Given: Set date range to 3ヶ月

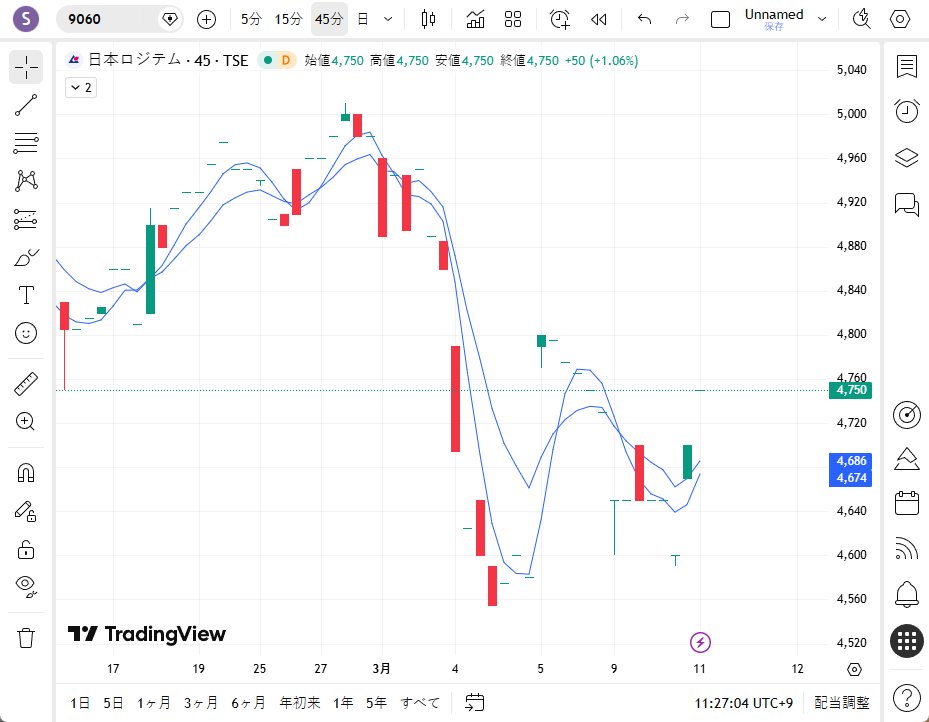Looking at the screenshot, I should pyautogui.click(x=201, y=703).
